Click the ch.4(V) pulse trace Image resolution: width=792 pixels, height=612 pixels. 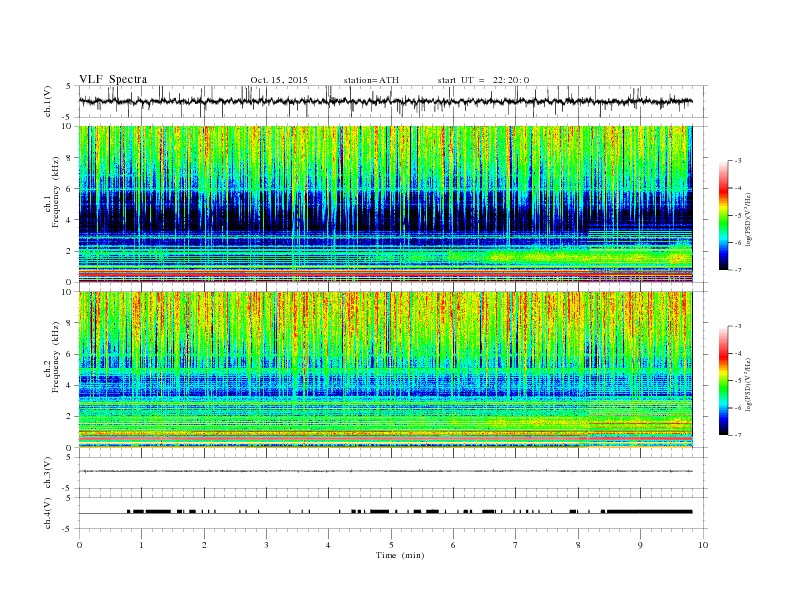[385, 512]
